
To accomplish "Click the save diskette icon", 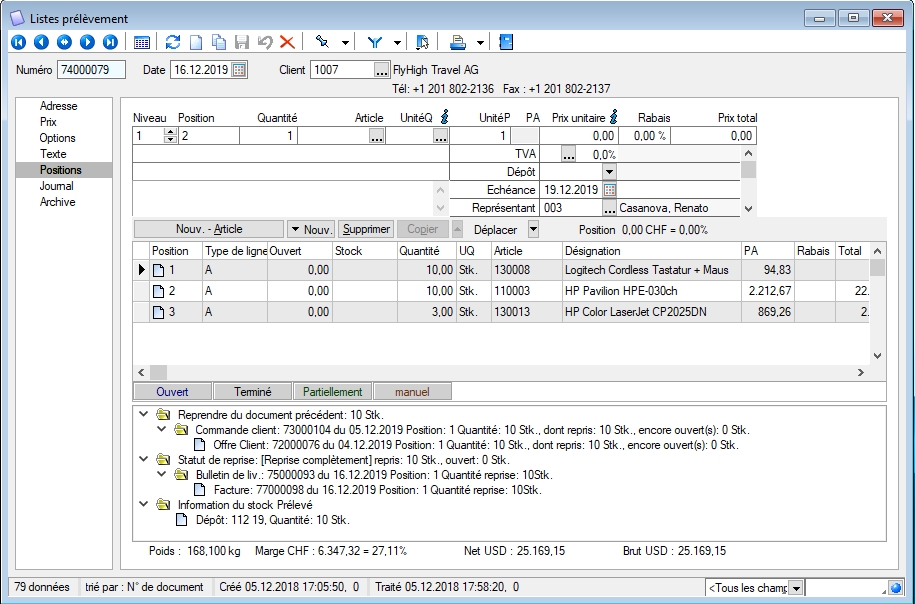I will [241, 42].
